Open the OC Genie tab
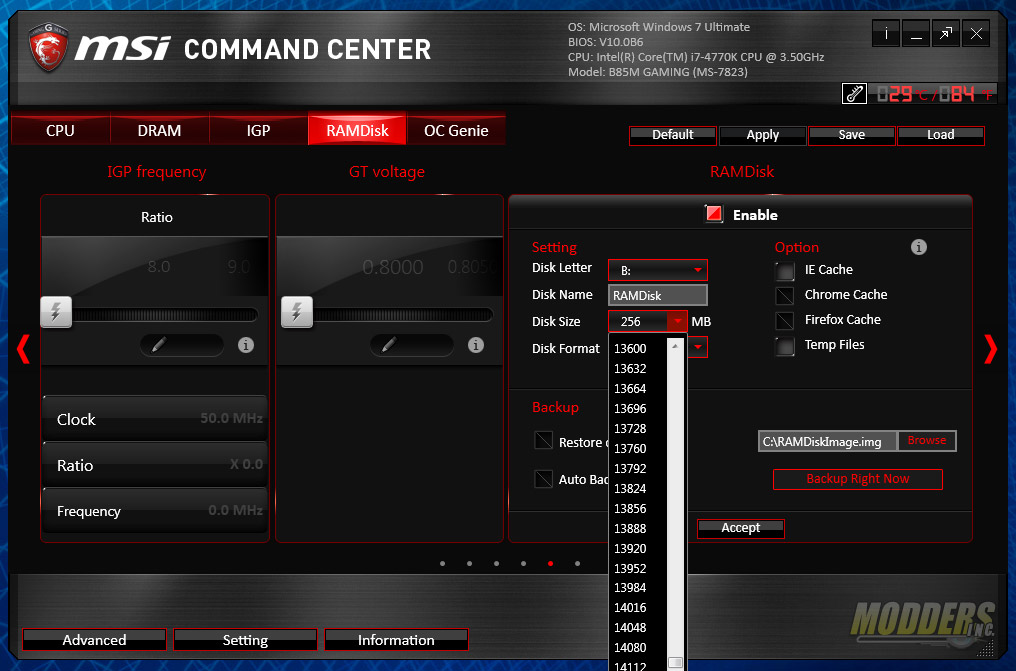The image size is (1016, 671). (456, 130)
